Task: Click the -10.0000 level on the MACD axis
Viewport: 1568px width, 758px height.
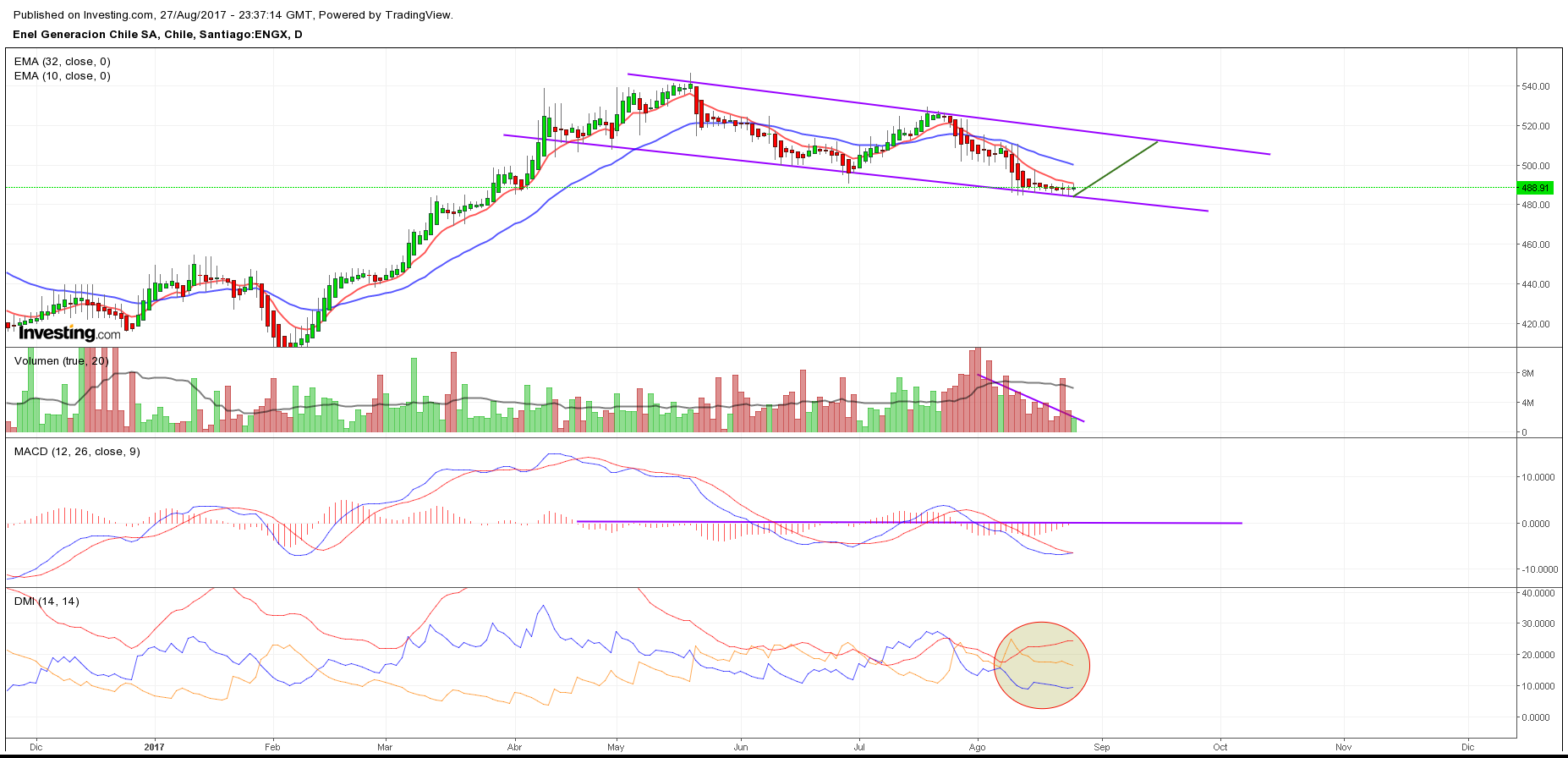Action: pos(1539,569)
